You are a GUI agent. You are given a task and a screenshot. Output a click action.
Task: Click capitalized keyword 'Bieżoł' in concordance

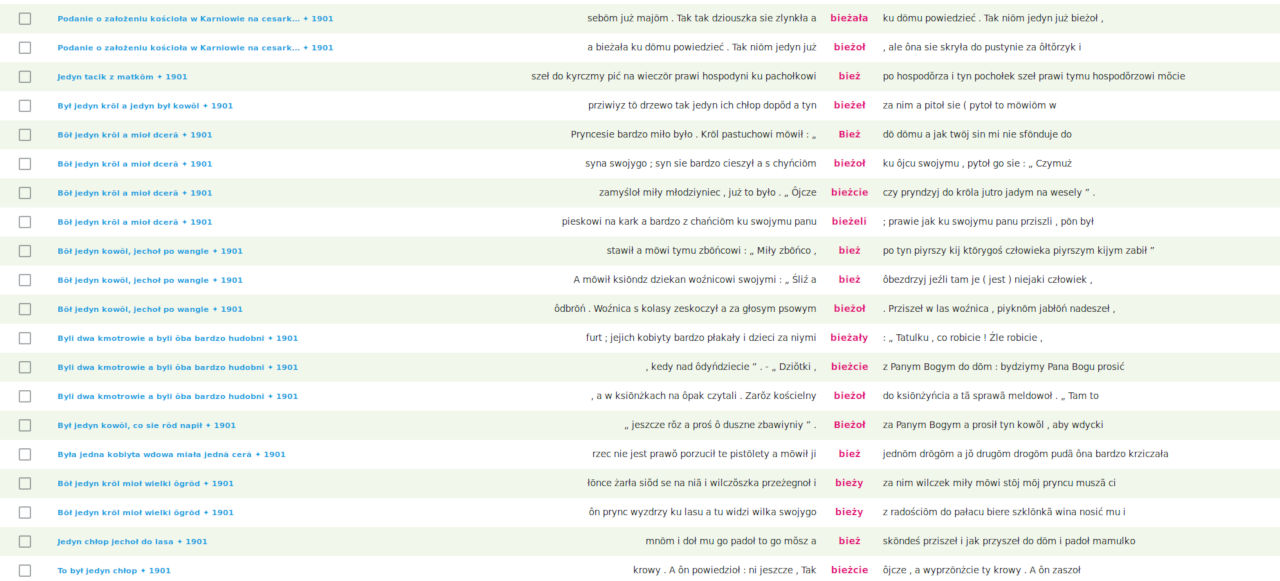tap(849, 425)
